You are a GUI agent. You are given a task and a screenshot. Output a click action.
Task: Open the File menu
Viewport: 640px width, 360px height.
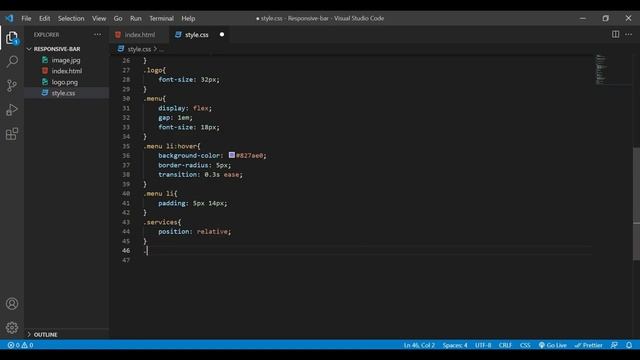(26, 18)
